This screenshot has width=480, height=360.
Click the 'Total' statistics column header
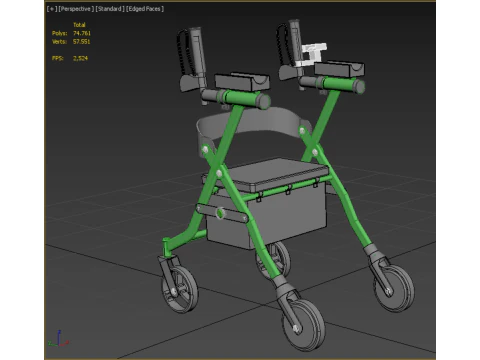point(79,25)
